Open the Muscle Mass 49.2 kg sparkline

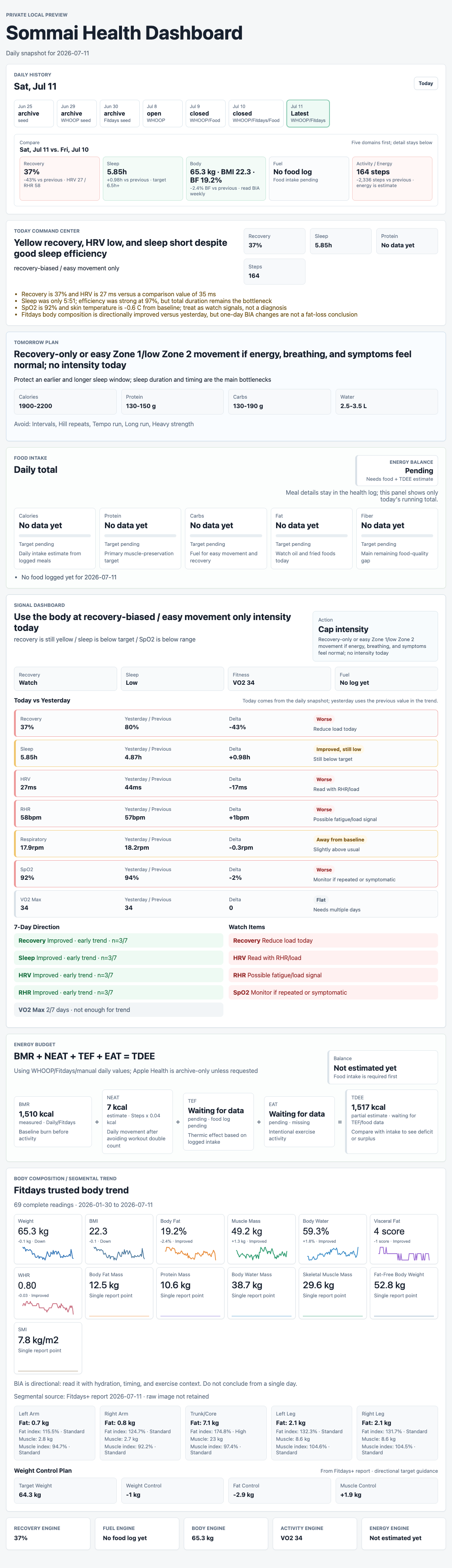point(261,1253)
